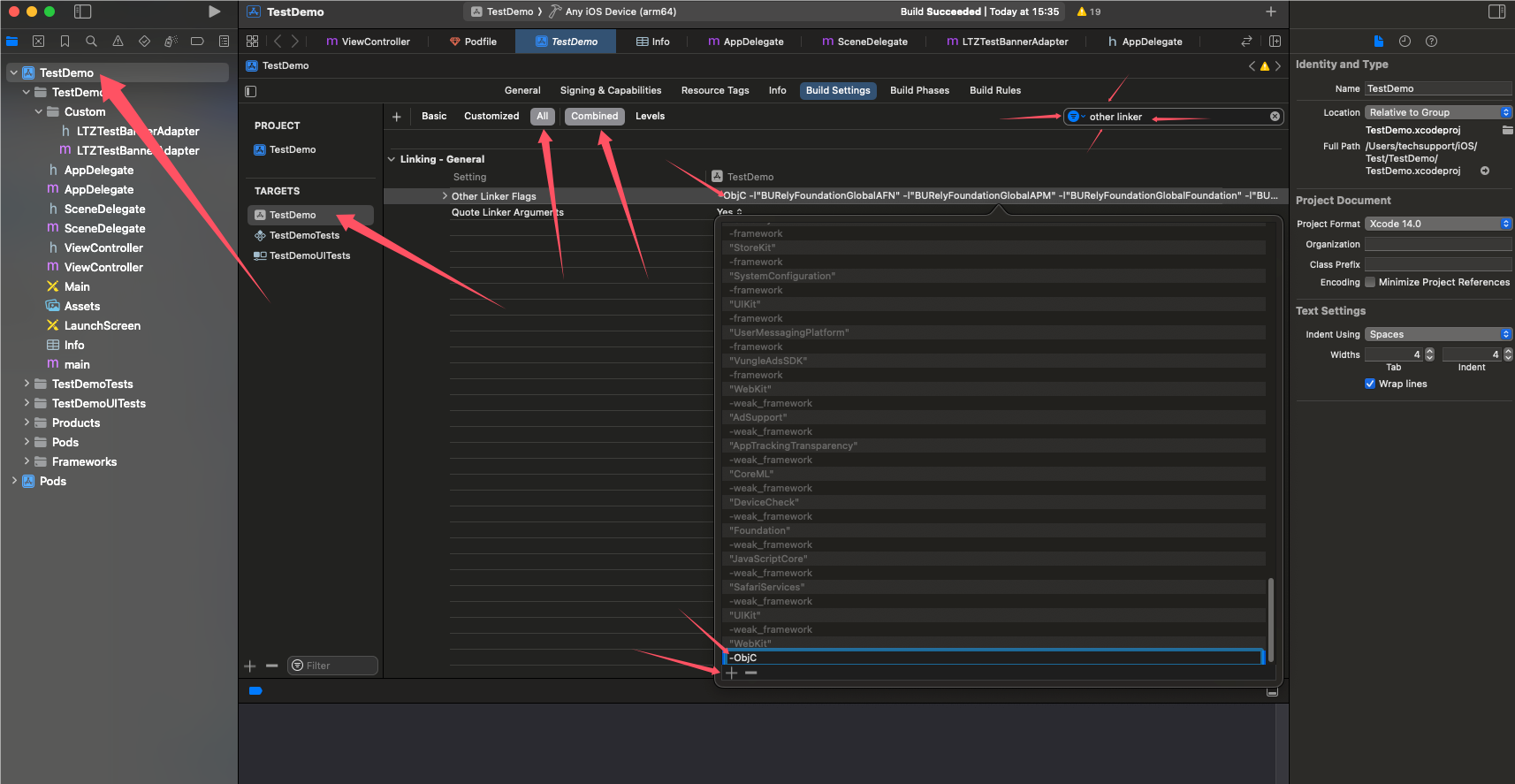1515x784 pixels.
Task: Hide the project and targets list
Action: tap(250, 90)
